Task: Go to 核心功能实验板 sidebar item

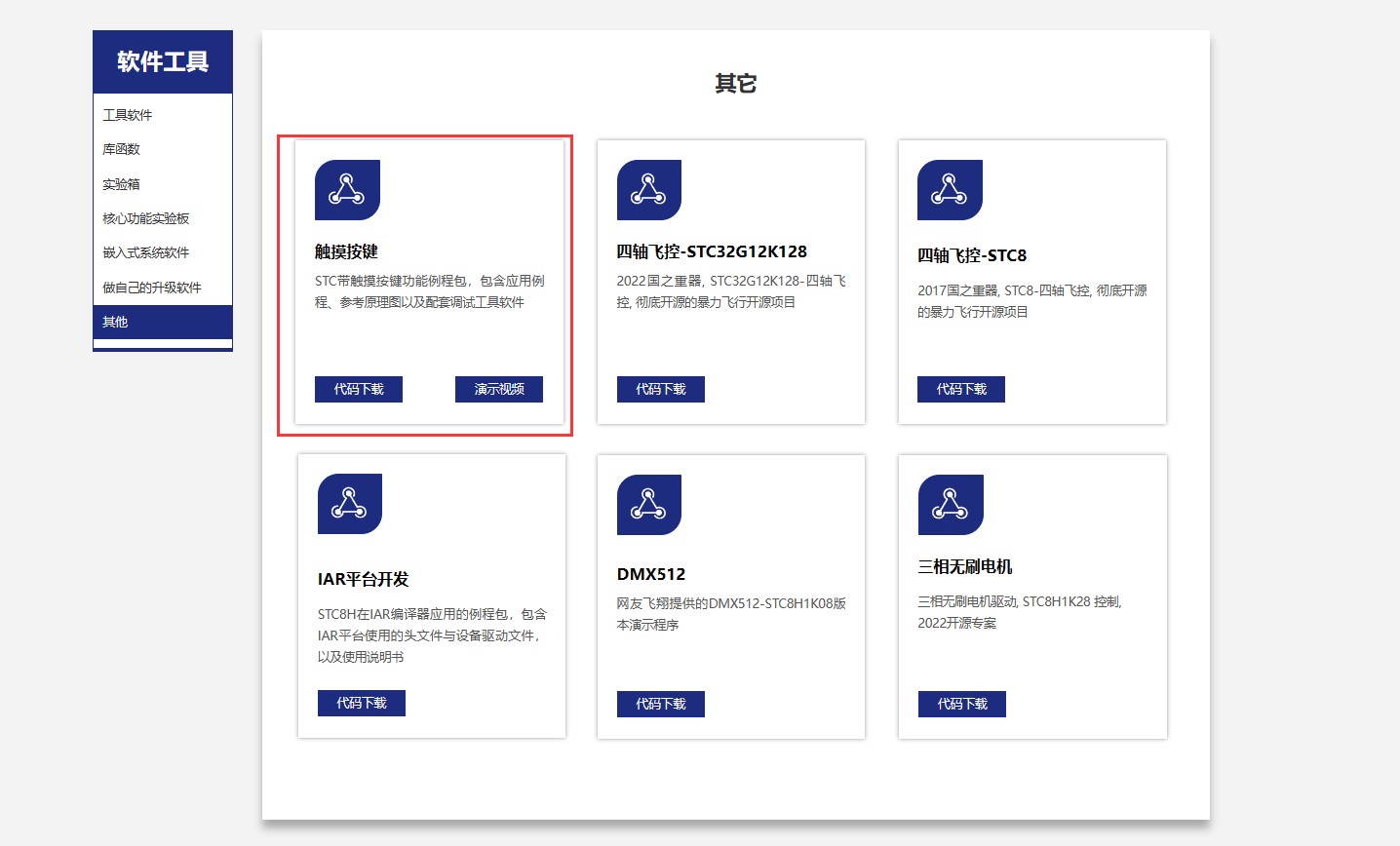Action: [x=163, y=218]
